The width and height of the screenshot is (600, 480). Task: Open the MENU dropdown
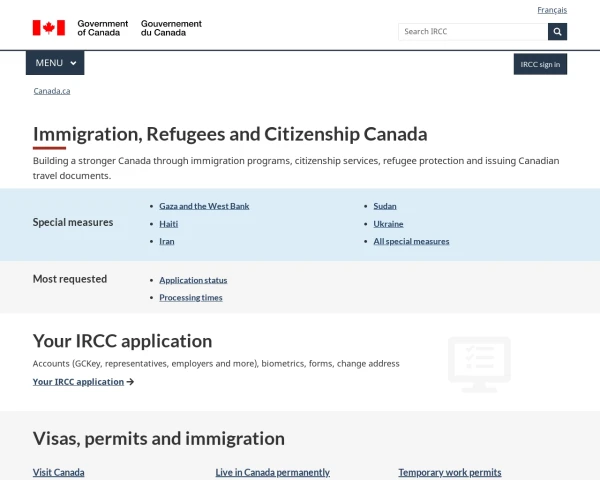tap(55, 63)
